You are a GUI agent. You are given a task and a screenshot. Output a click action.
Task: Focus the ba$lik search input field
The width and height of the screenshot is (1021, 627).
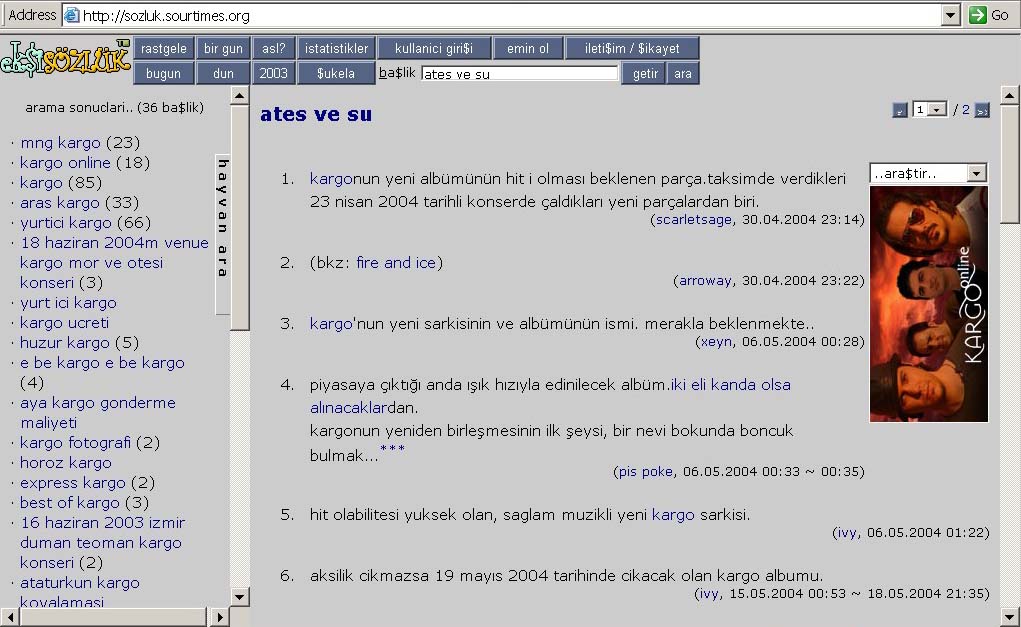pos(519,74)
